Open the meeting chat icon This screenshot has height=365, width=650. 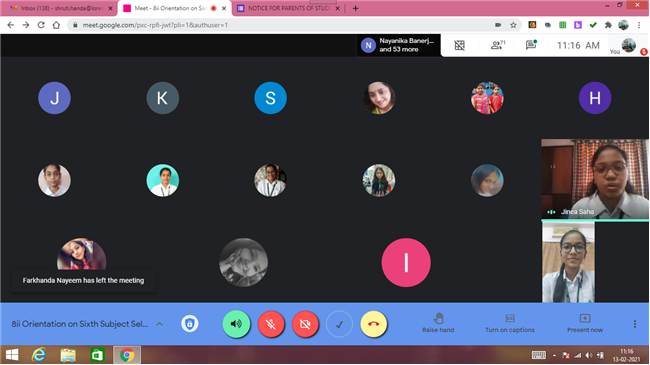[531, 45]
